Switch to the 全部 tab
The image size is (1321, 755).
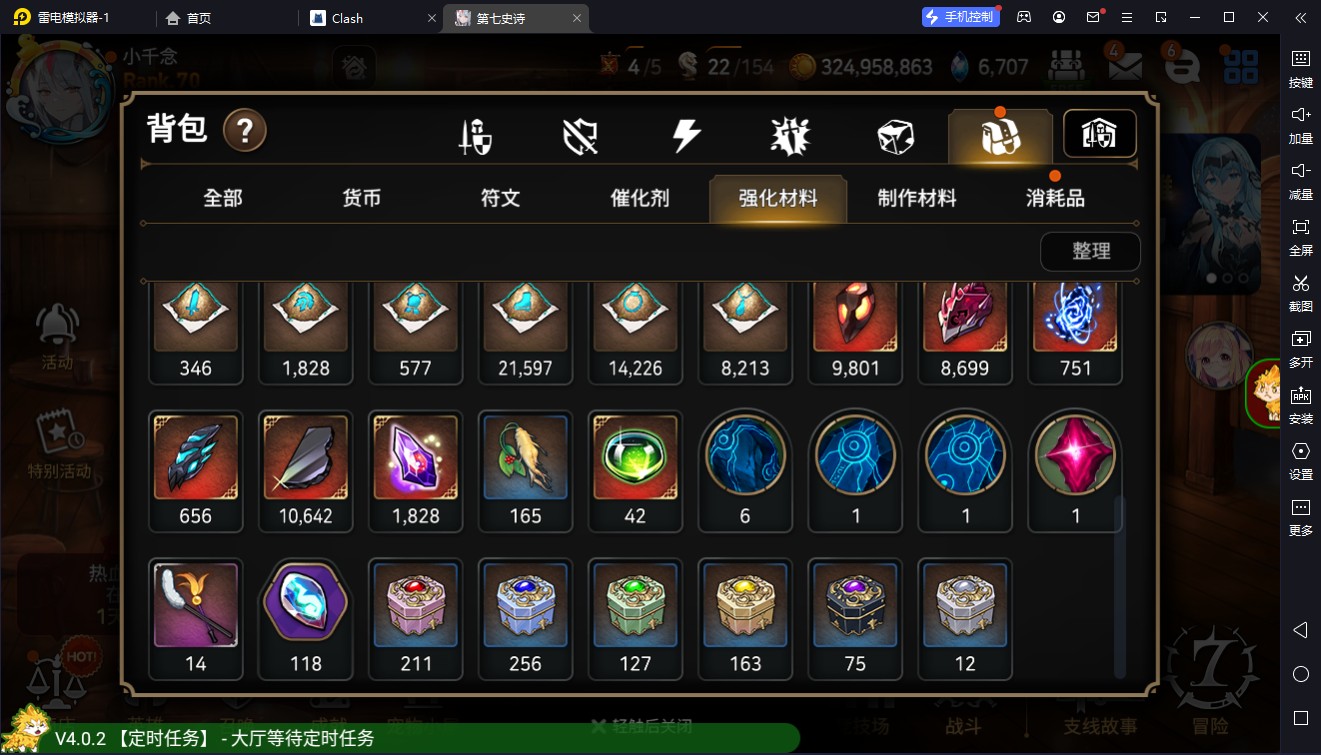pyautogui.click(x=223, y=198)
